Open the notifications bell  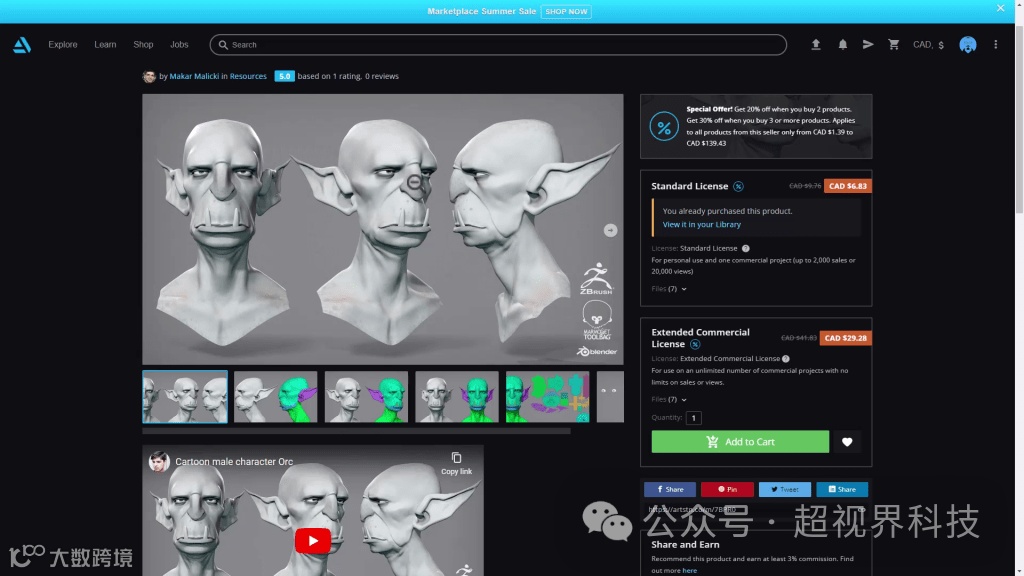[x=842, y=44]
